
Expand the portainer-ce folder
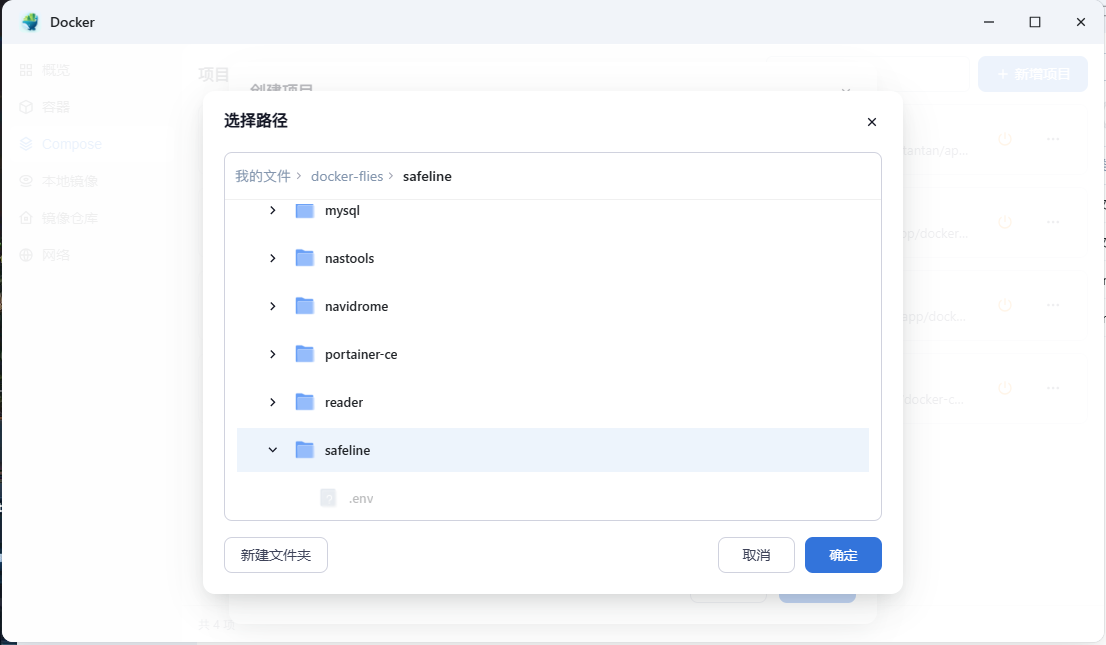tap(273, 354)
